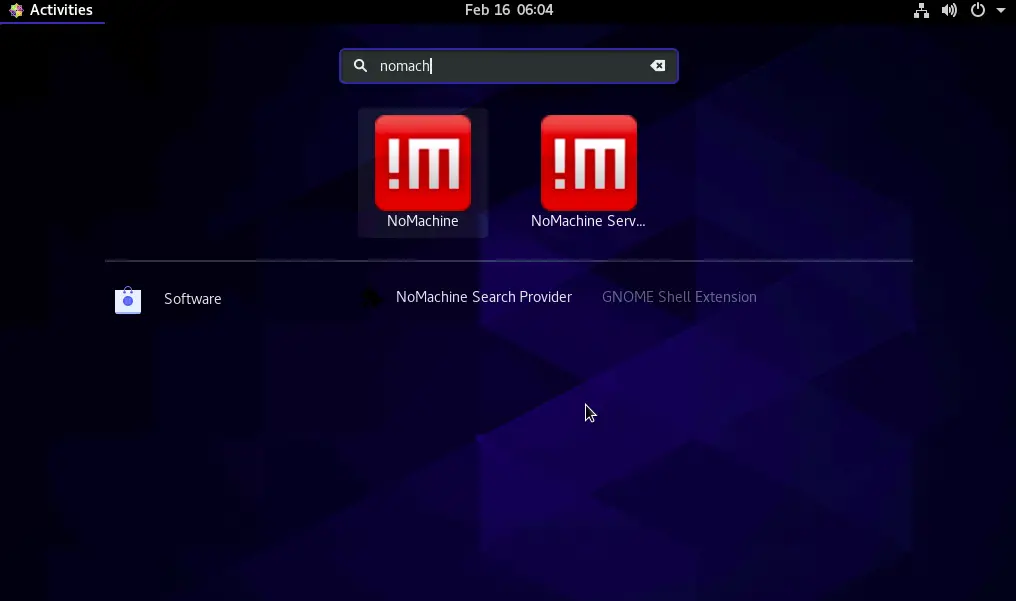Click the GNOME Shell Extension description text
Image resolution: width=1016 pixels, height=601 pixels.
[x=679, y=297]
